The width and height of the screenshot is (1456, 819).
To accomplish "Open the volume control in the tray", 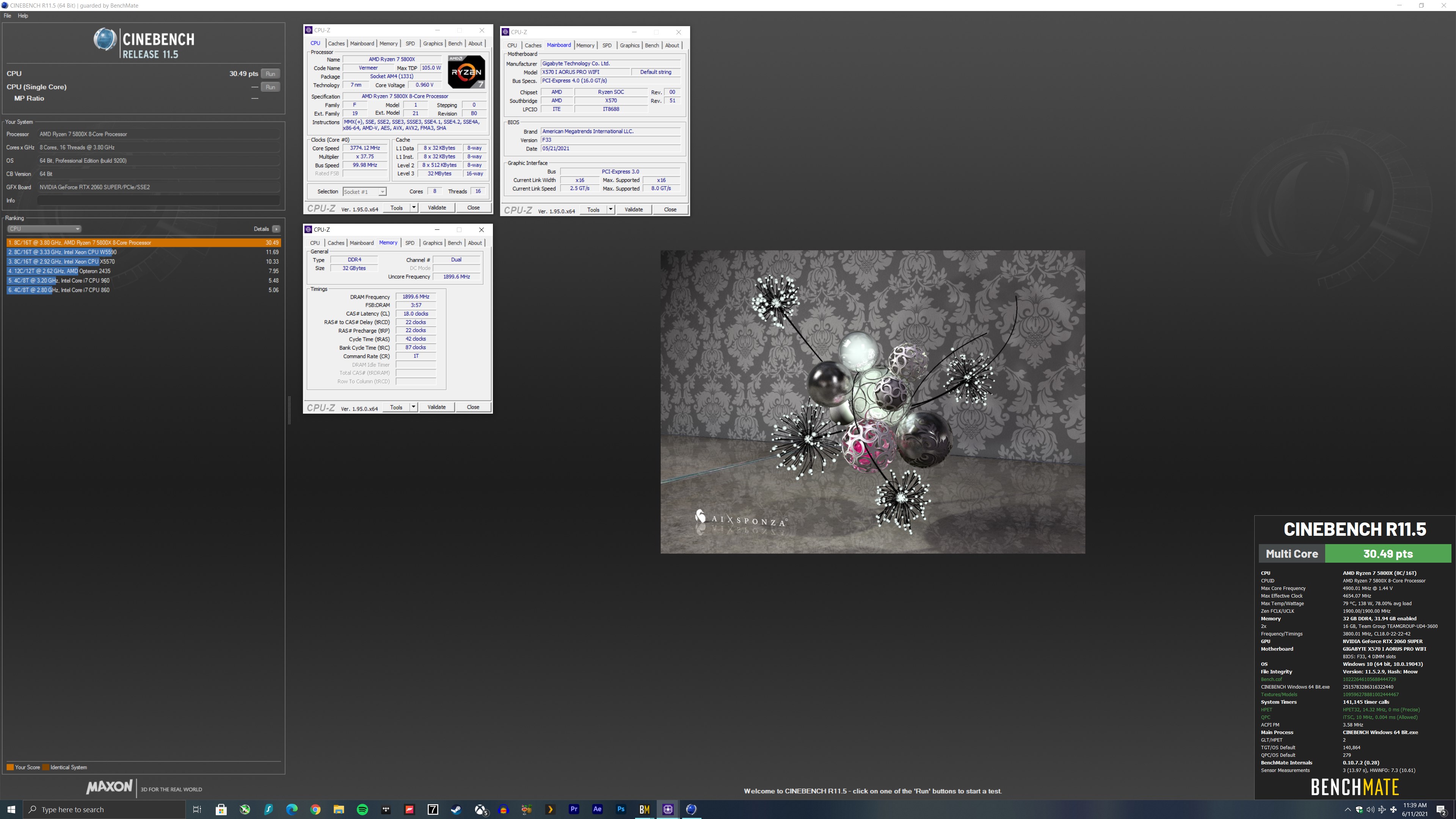I will point(1371,810).
